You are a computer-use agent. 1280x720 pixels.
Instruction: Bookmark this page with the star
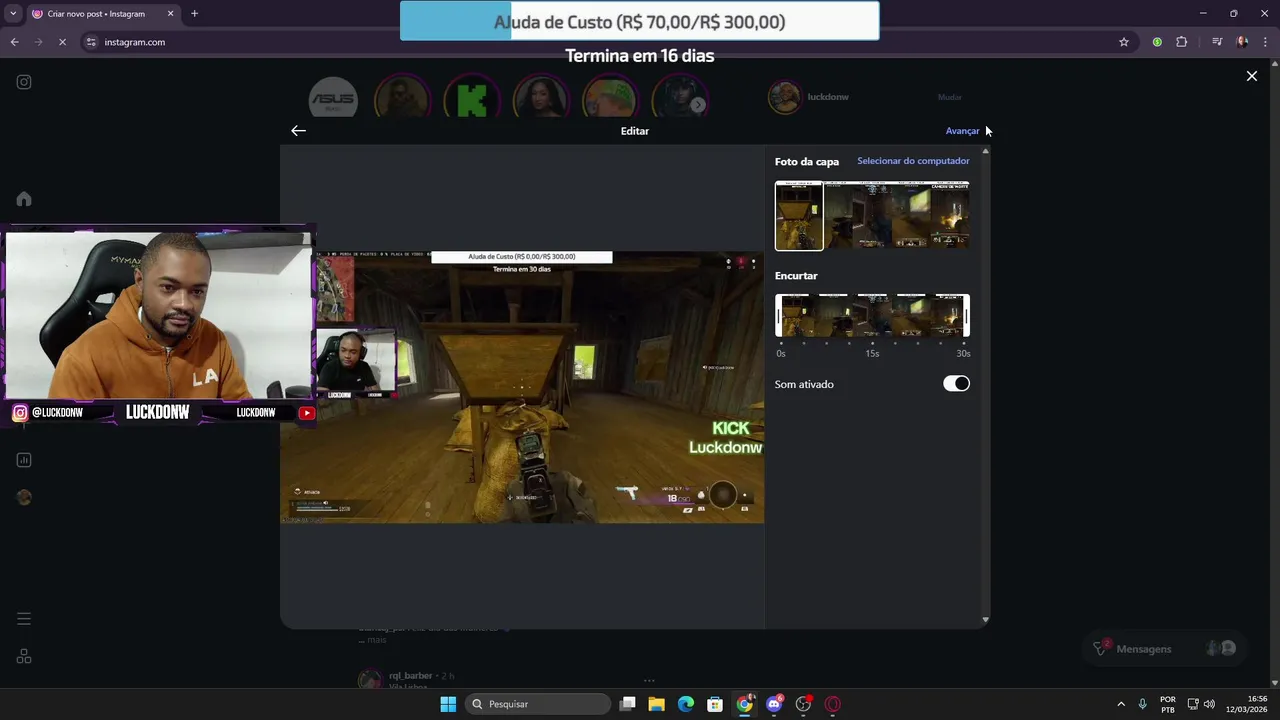1124,42
